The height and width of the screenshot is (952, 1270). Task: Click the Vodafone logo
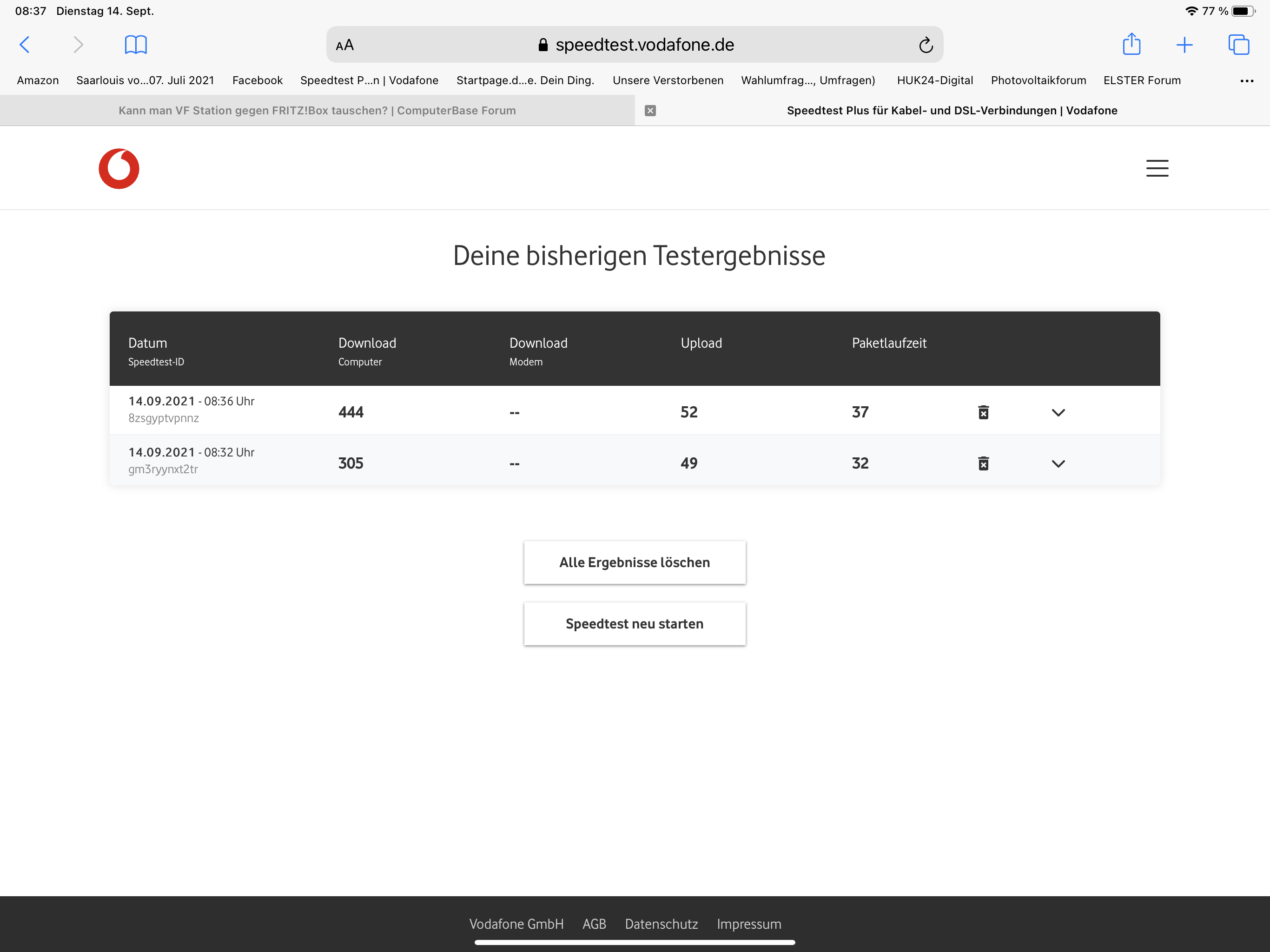point(119,169)
